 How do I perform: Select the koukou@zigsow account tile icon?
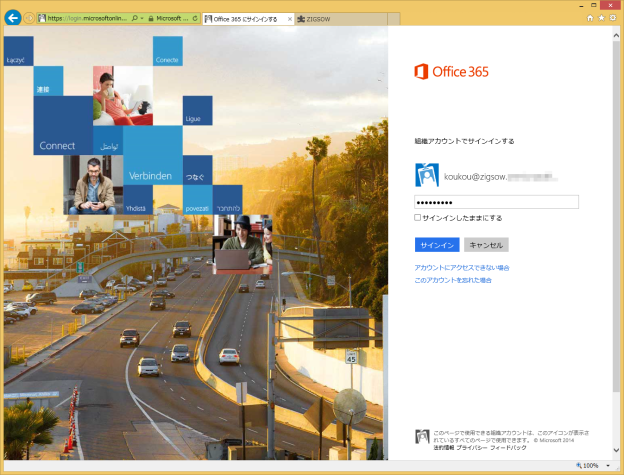click(427, 175)
